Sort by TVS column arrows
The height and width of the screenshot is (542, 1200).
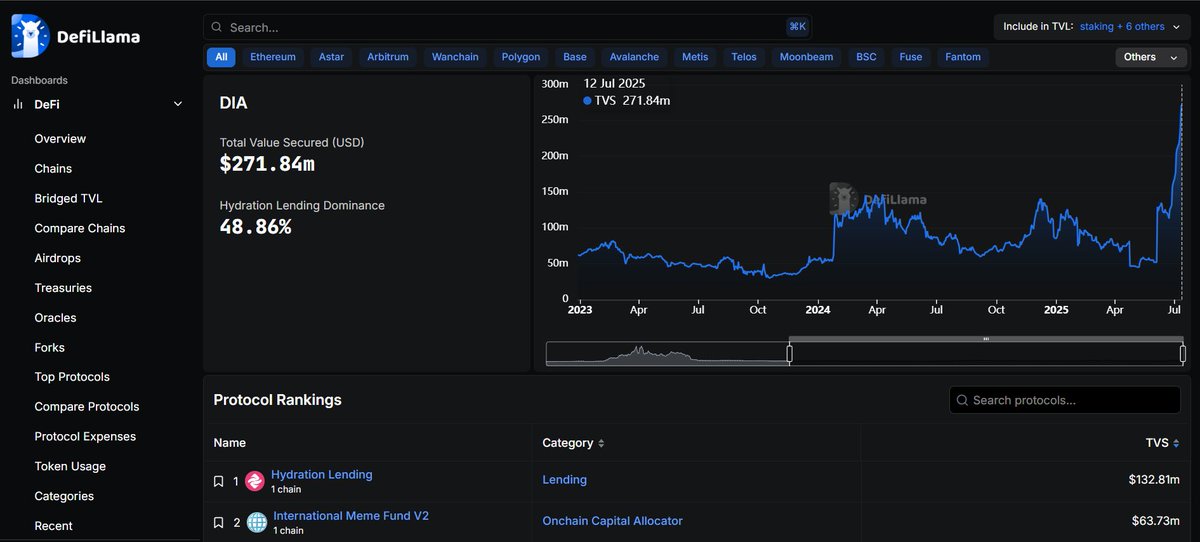point(1176,443)
